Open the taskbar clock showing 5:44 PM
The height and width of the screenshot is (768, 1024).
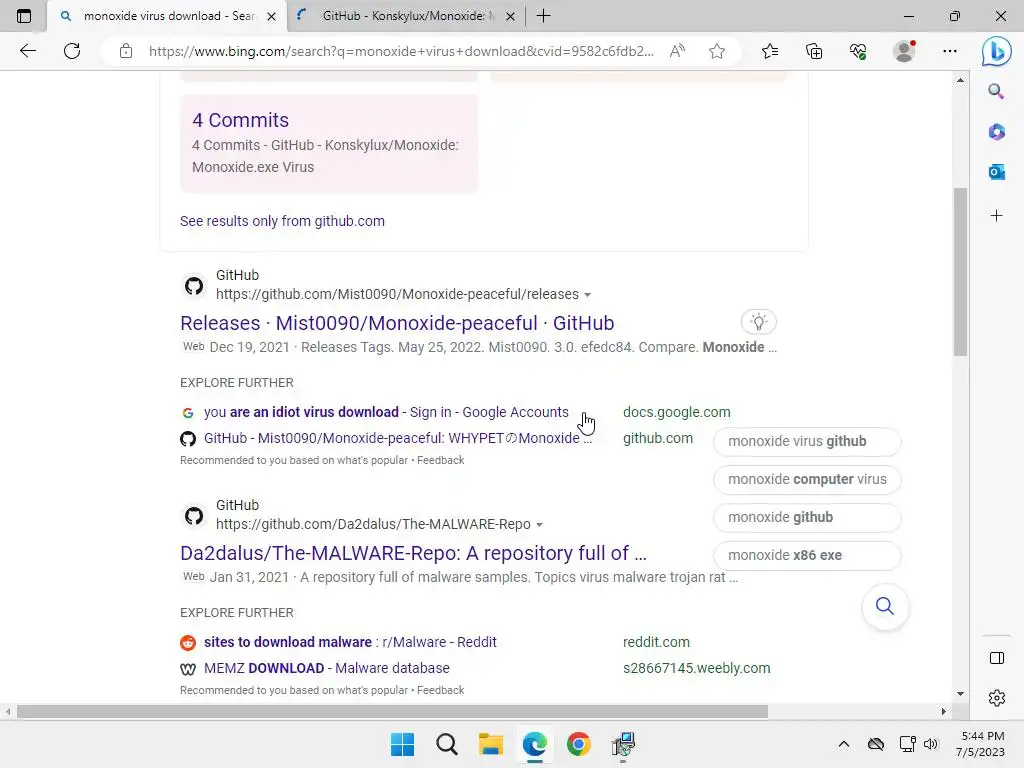(x=981, y=744)
